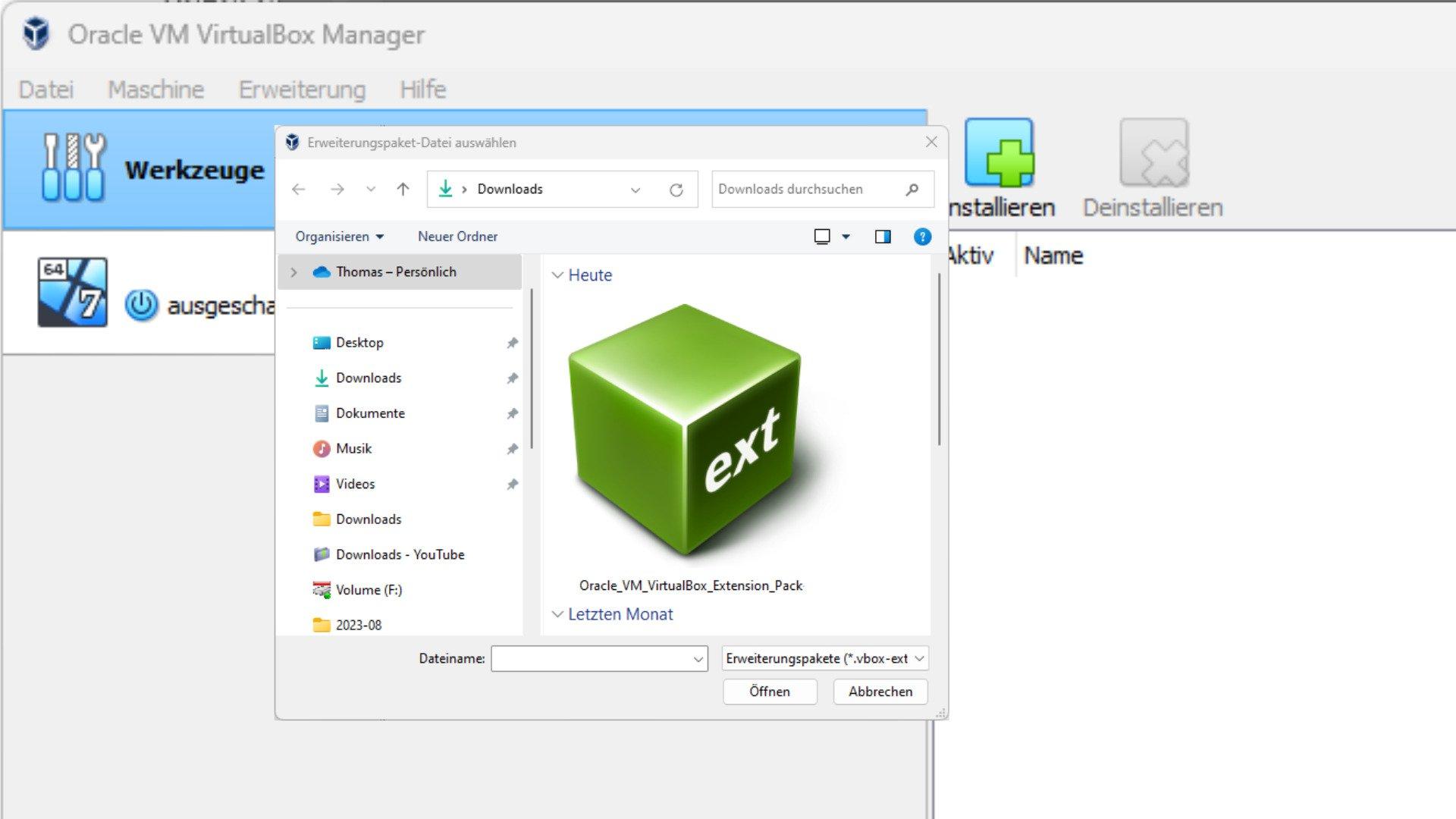This screenshot has height=819, width=1456.
Task: Open the Hilfe menu
Action: pyautogui.click(x=423, y=89)
